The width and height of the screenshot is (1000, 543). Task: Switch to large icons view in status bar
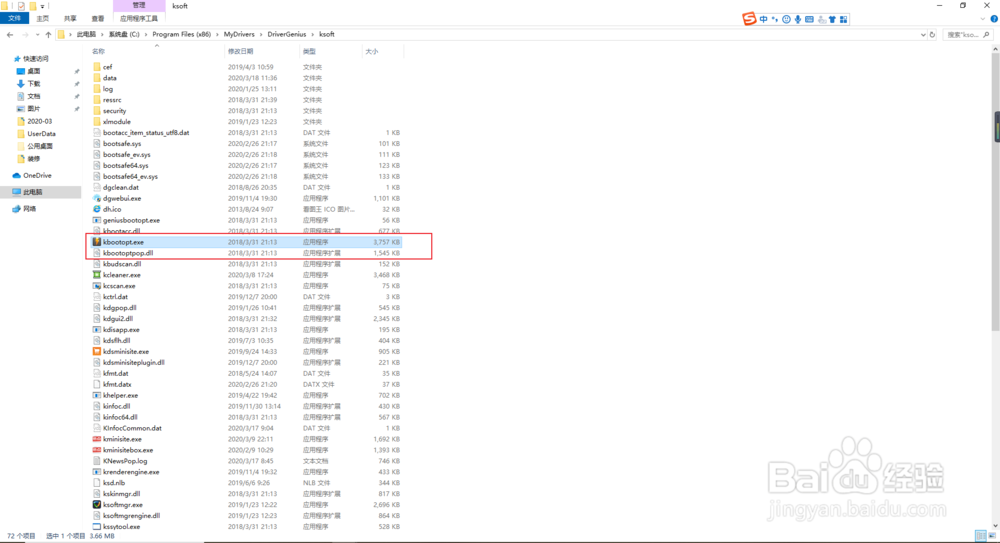point(992,536)
